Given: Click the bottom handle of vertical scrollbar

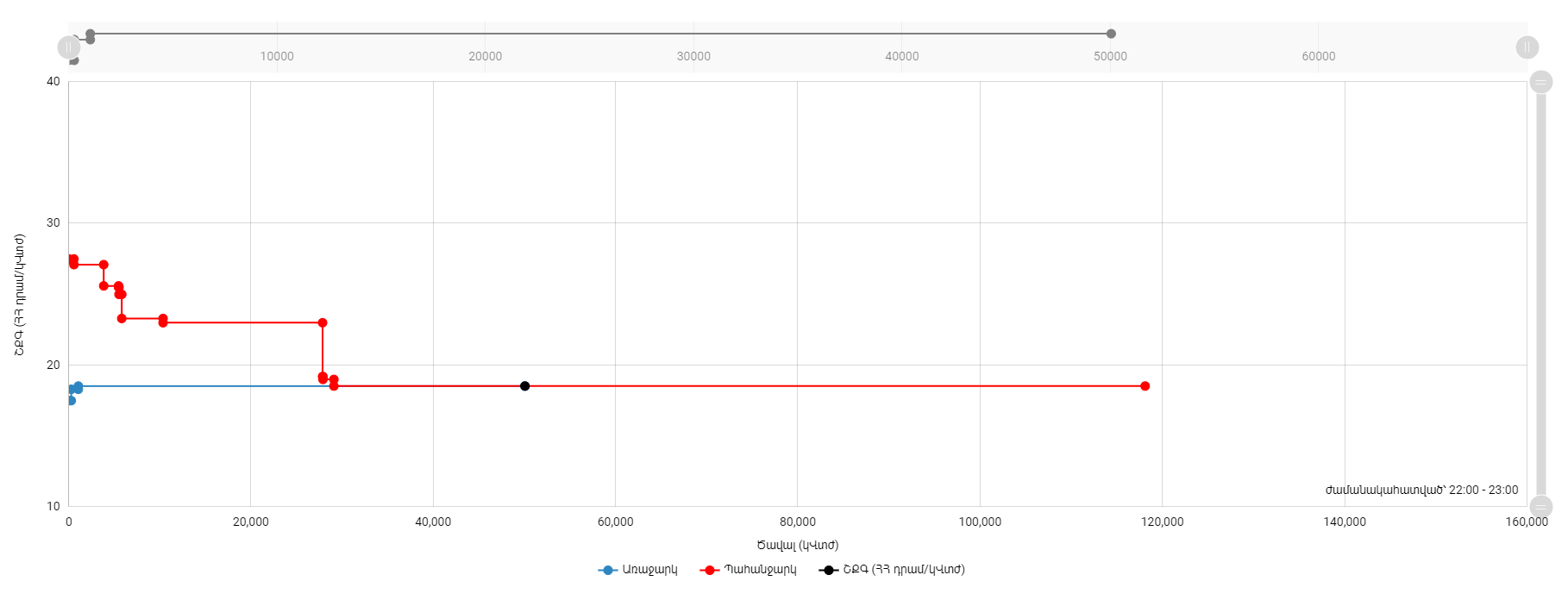Looking at the screenshot, I should [x=1541, y=506].
